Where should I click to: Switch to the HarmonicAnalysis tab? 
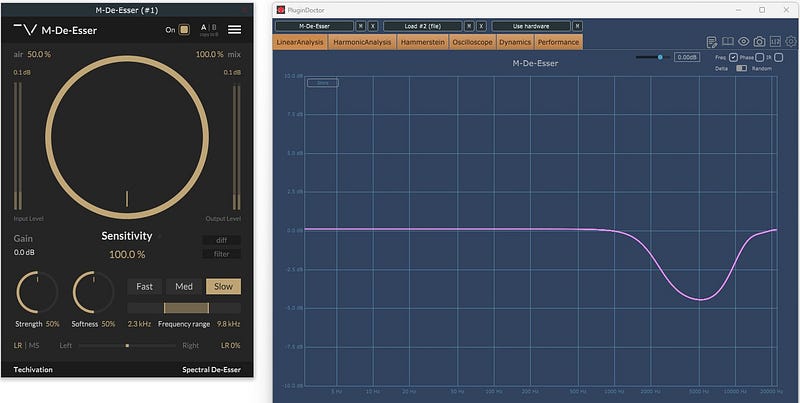tap(364, 42)
